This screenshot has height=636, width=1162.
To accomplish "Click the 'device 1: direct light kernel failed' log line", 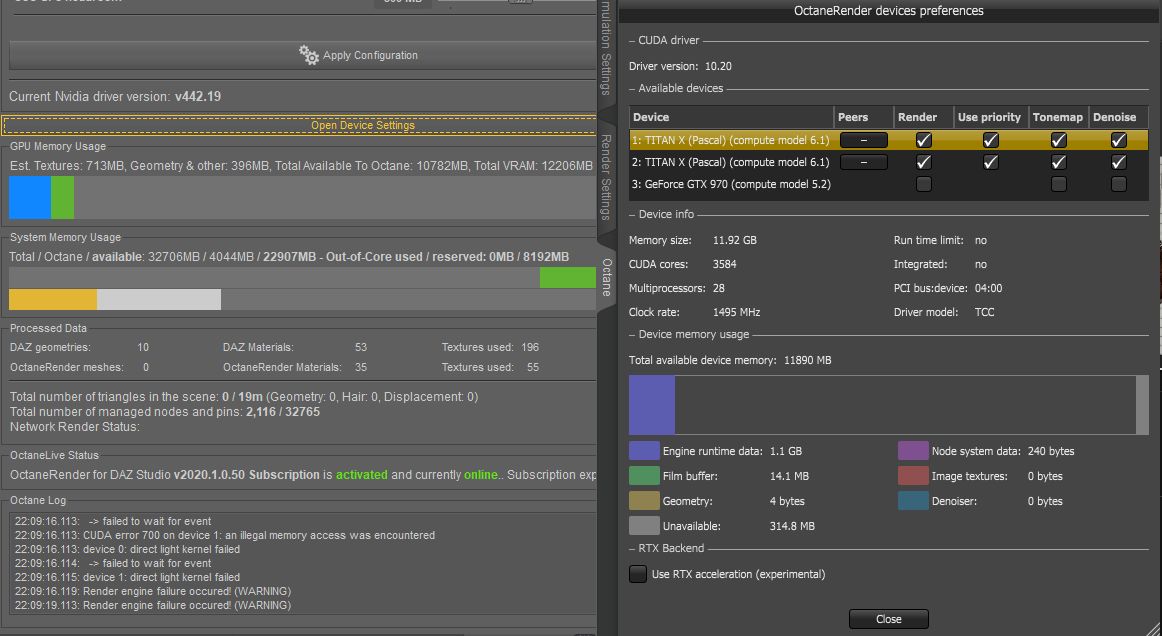I will [127, 577].
